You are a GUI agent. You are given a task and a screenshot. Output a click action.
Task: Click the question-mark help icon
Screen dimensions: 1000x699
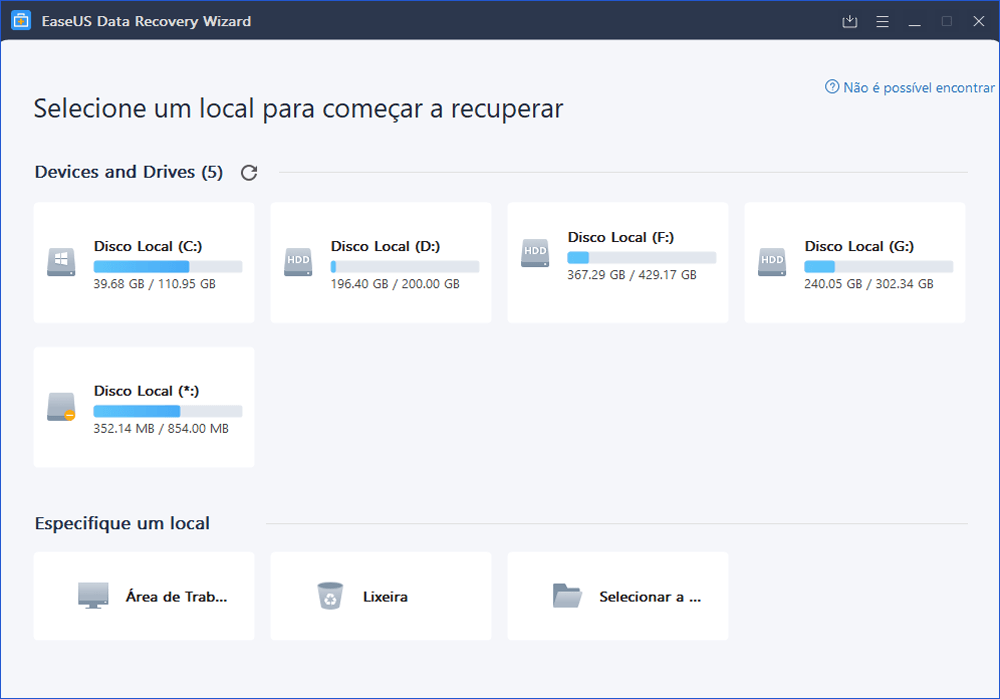click(x=831, y=87)
